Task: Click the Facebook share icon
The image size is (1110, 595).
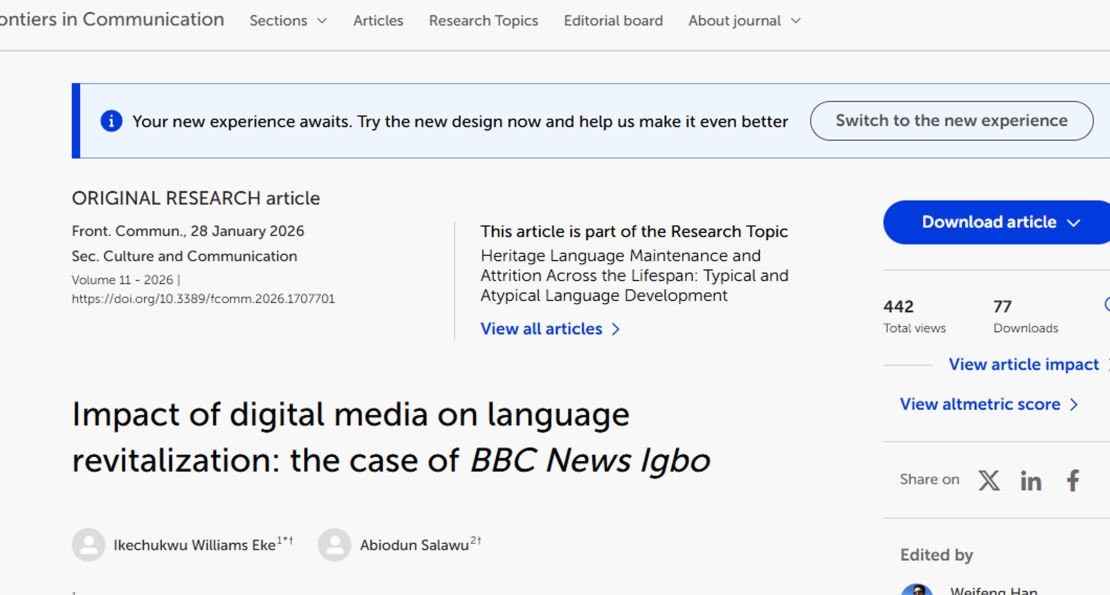Action: 1071,481
